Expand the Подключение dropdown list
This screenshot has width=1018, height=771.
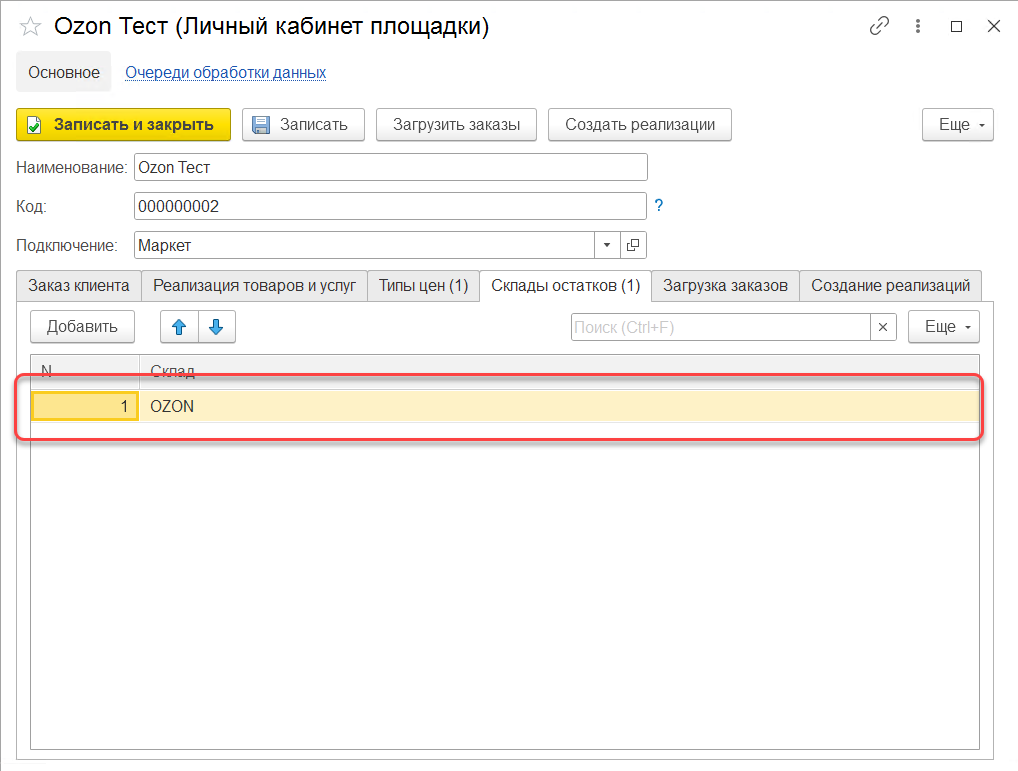click(607, 245)
